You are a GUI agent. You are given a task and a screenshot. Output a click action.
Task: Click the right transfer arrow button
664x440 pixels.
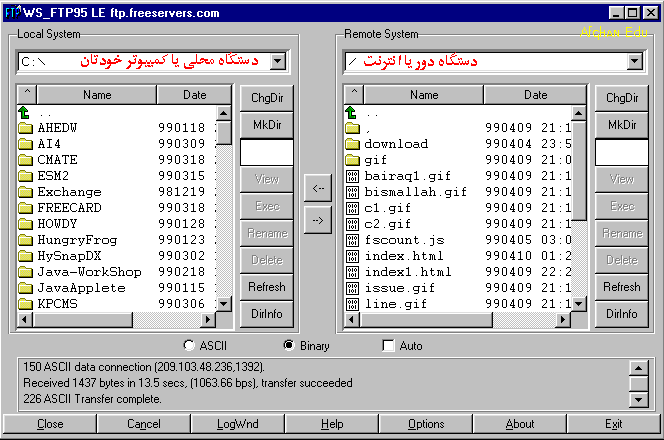click(x=317, y=221)
